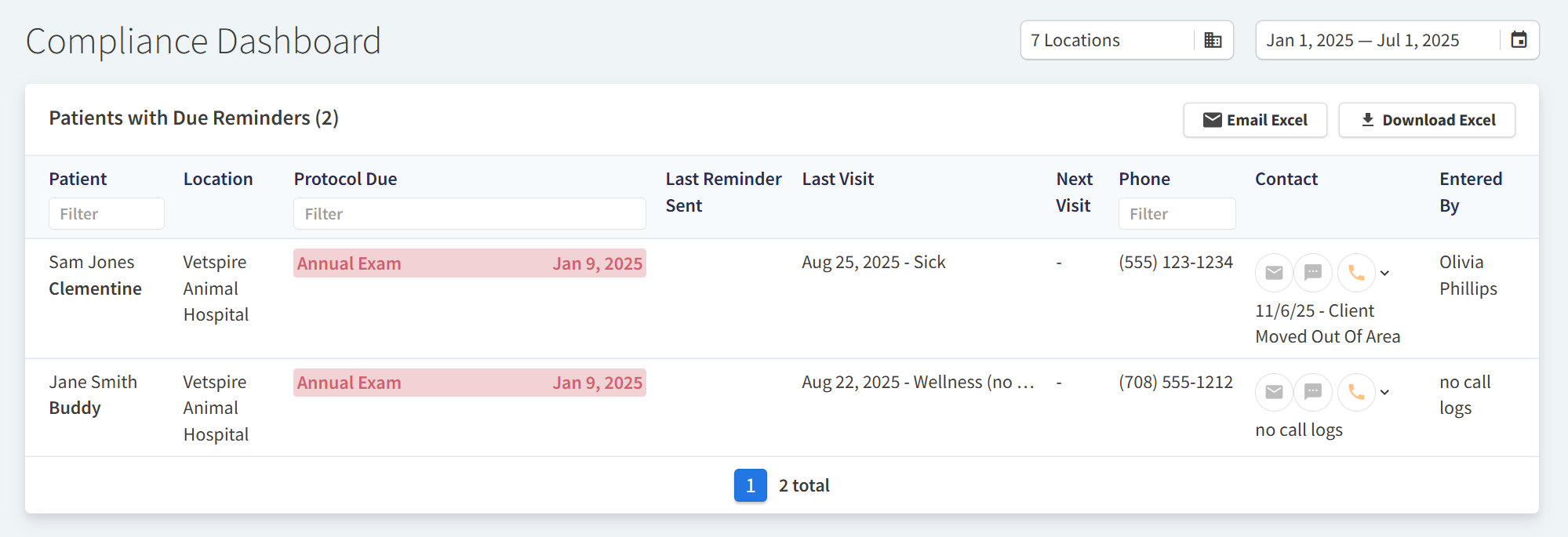Click the phone call icon for Clementine
The height and width of the screenshot is (537, 1568).
[x=1356, y=273]
